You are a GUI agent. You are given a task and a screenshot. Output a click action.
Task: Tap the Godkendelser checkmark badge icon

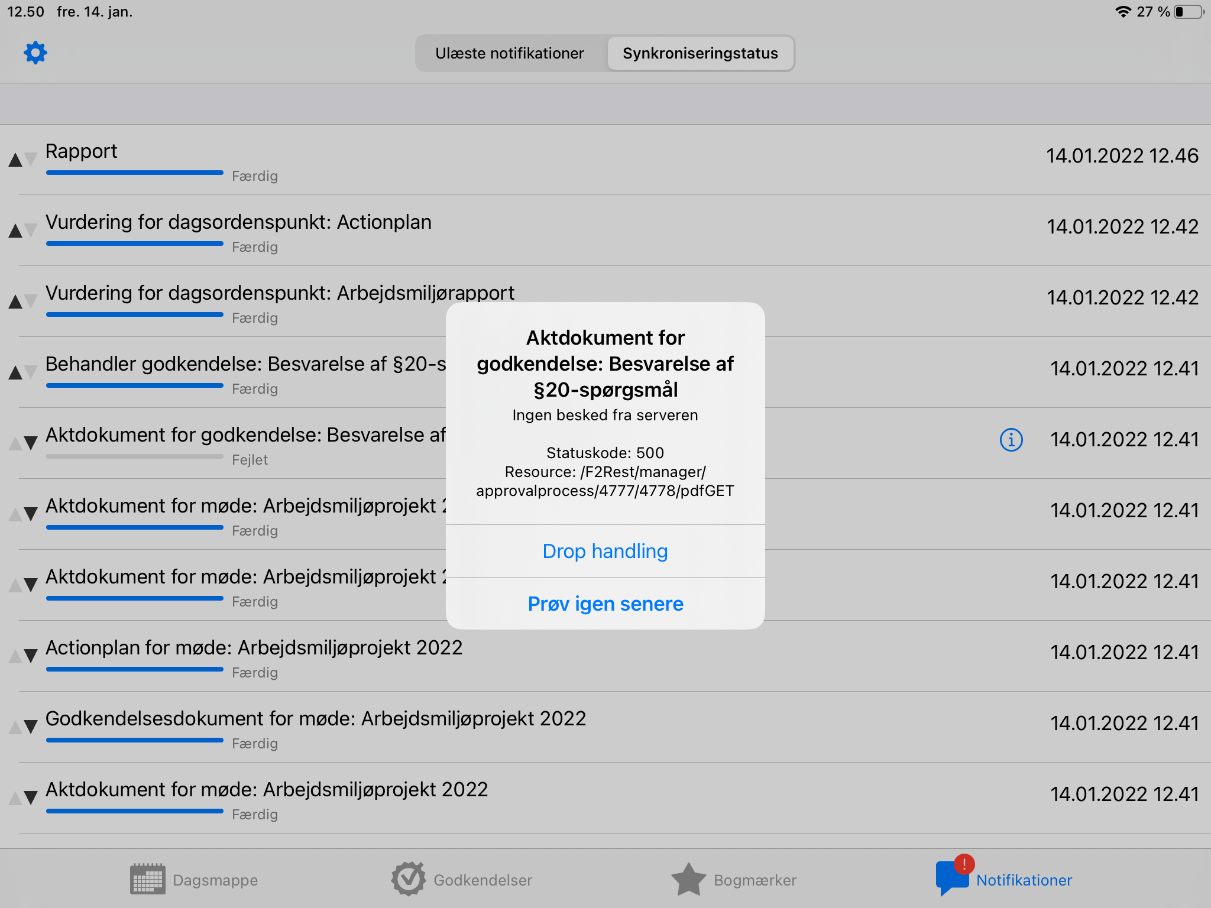(x=408, y=880)
